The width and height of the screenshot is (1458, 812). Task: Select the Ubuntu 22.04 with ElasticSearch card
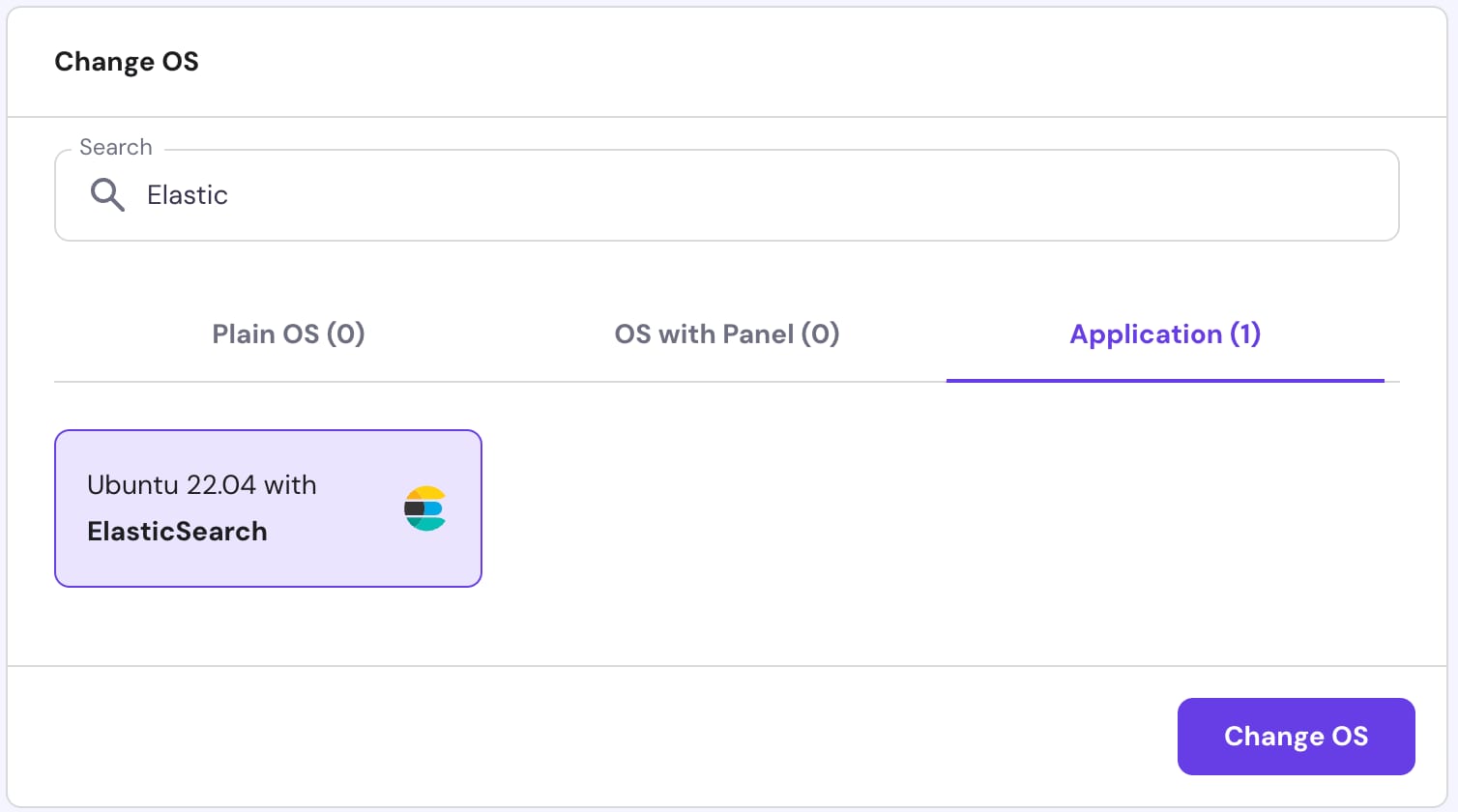pos(268,507)
